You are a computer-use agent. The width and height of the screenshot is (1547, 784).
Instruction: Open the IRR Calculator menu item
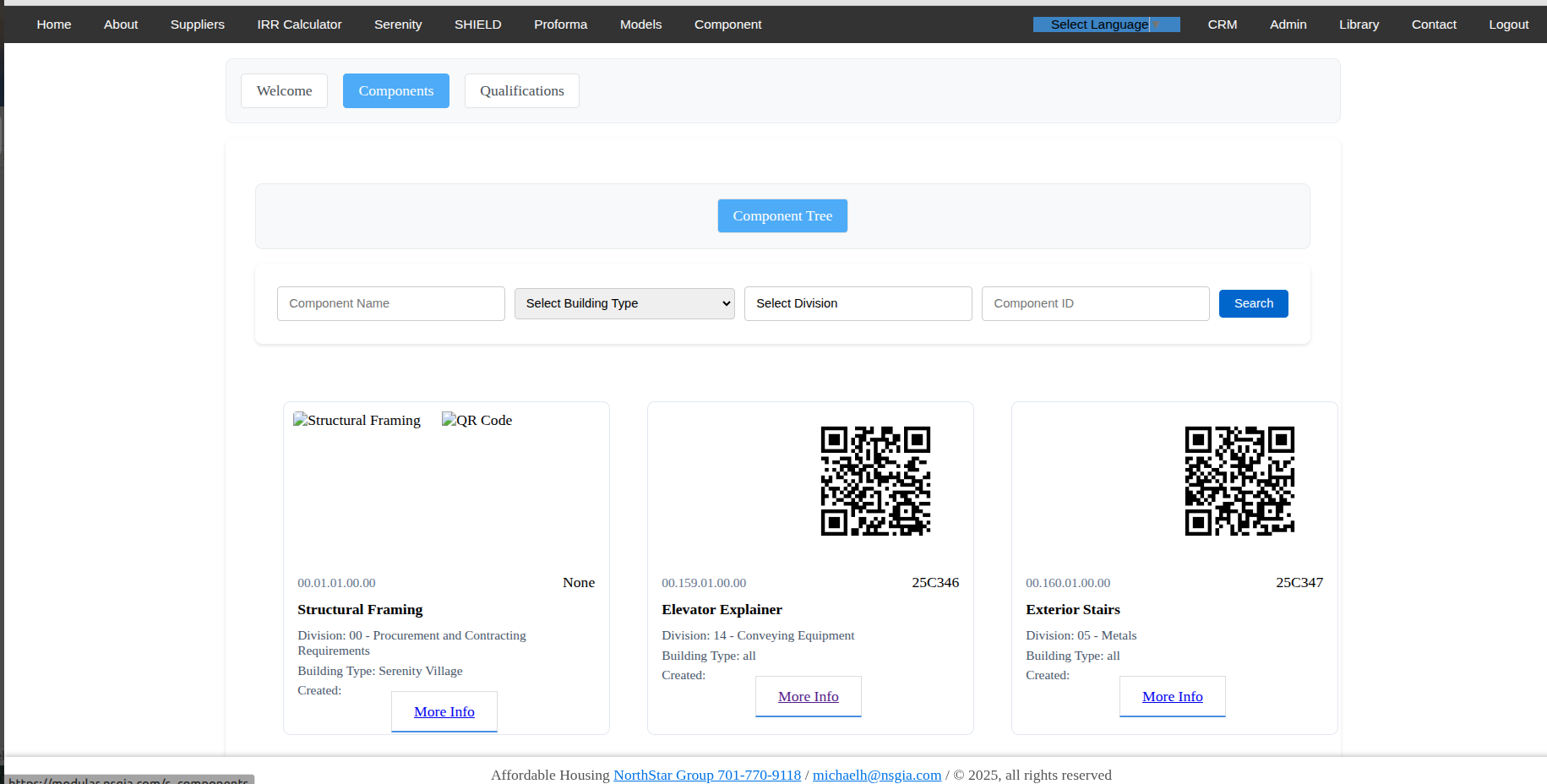click(299, 24)
